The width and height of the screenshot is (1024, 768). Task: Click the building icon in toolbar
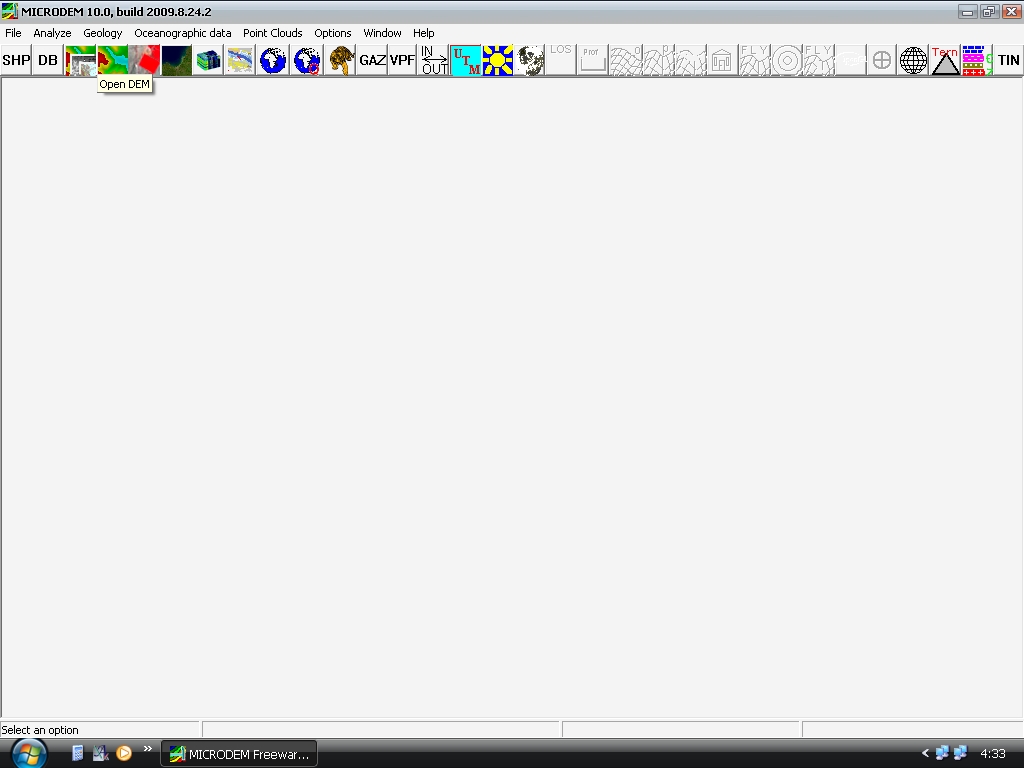point(722,60)
